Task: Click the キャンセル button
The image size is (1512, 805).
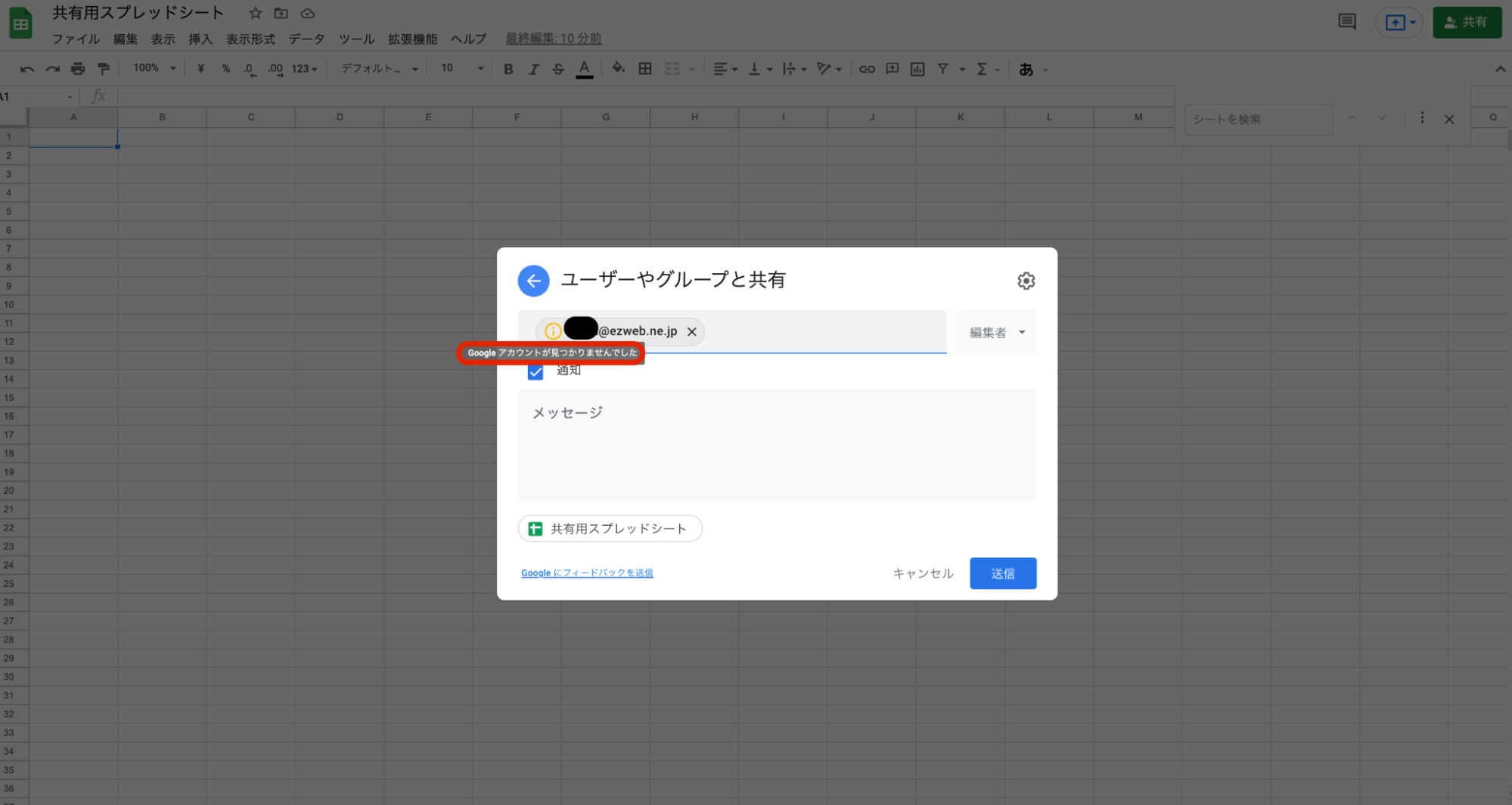Action: (923, 573)
